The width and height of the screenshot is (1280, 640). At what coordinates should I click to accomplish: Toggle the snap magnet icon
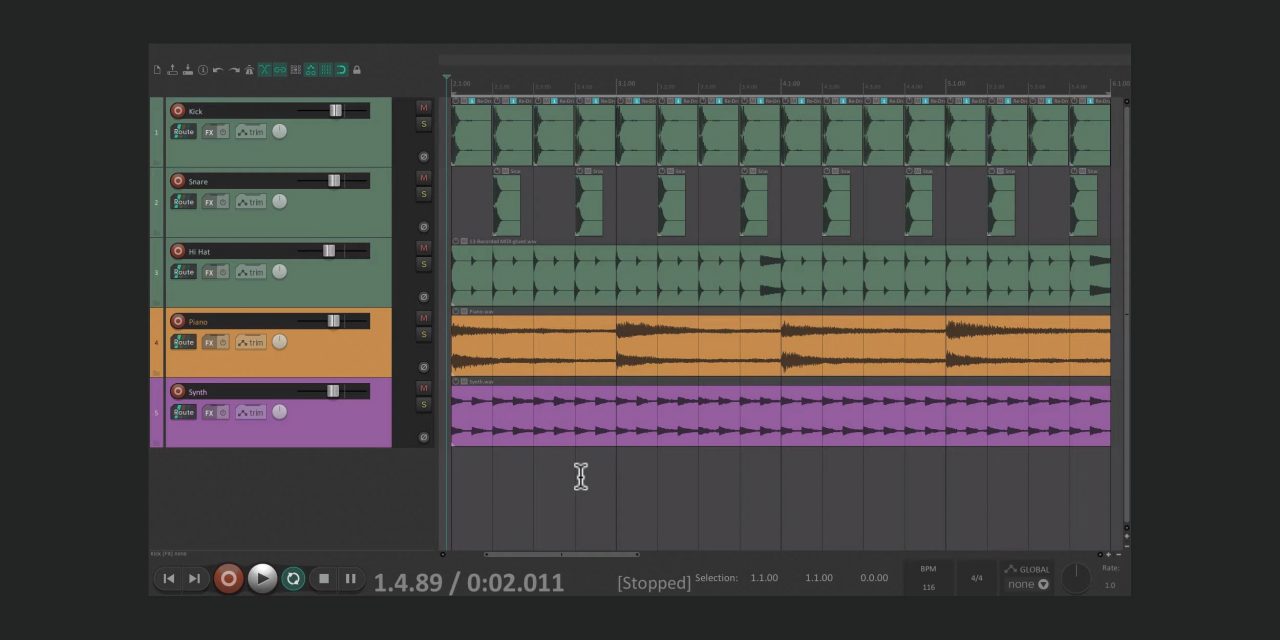pos(341,70)
